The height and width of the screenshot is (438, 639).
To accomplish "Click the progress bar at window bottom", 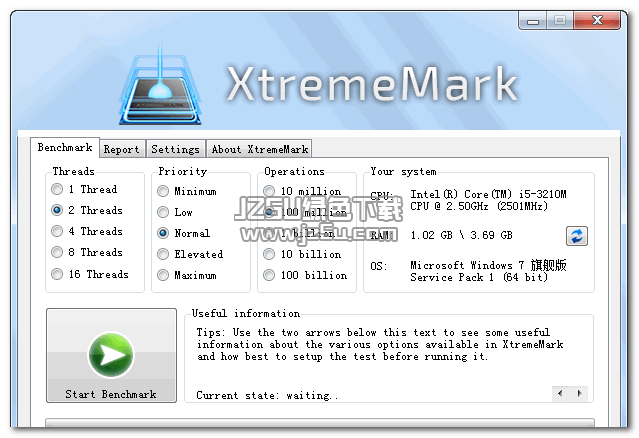I will pos(320,423).
